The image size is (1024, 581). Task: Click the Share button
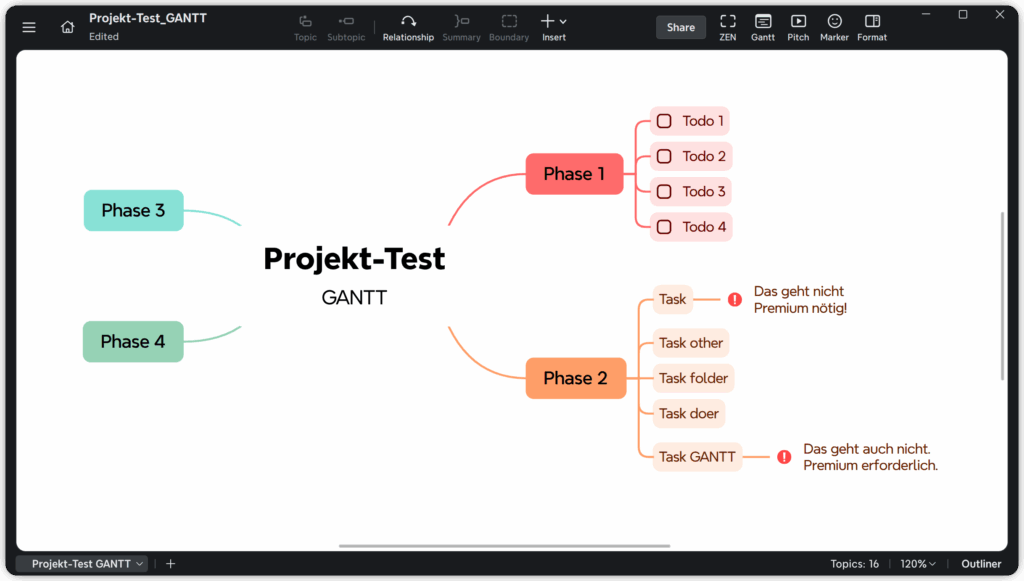pos(680,27)
